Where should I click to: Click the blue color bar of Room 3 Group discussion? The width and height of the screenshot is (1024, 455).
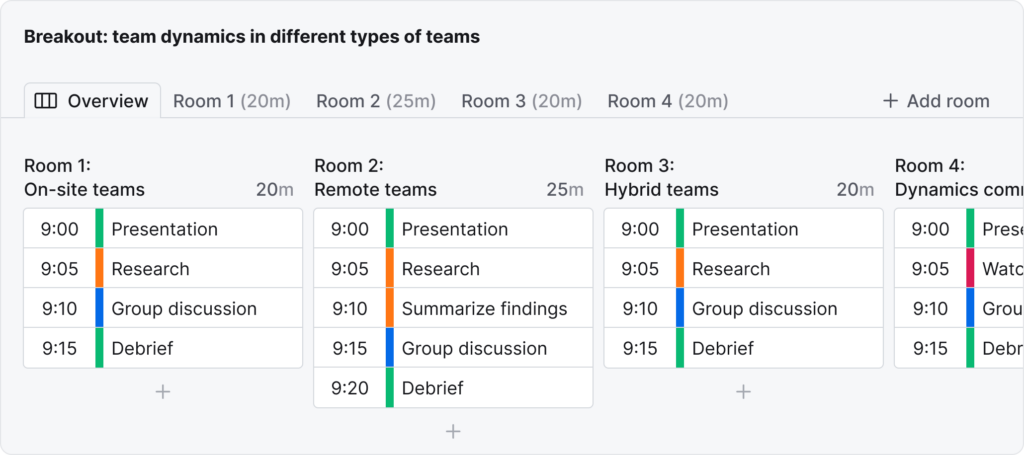tap(680, 308)
